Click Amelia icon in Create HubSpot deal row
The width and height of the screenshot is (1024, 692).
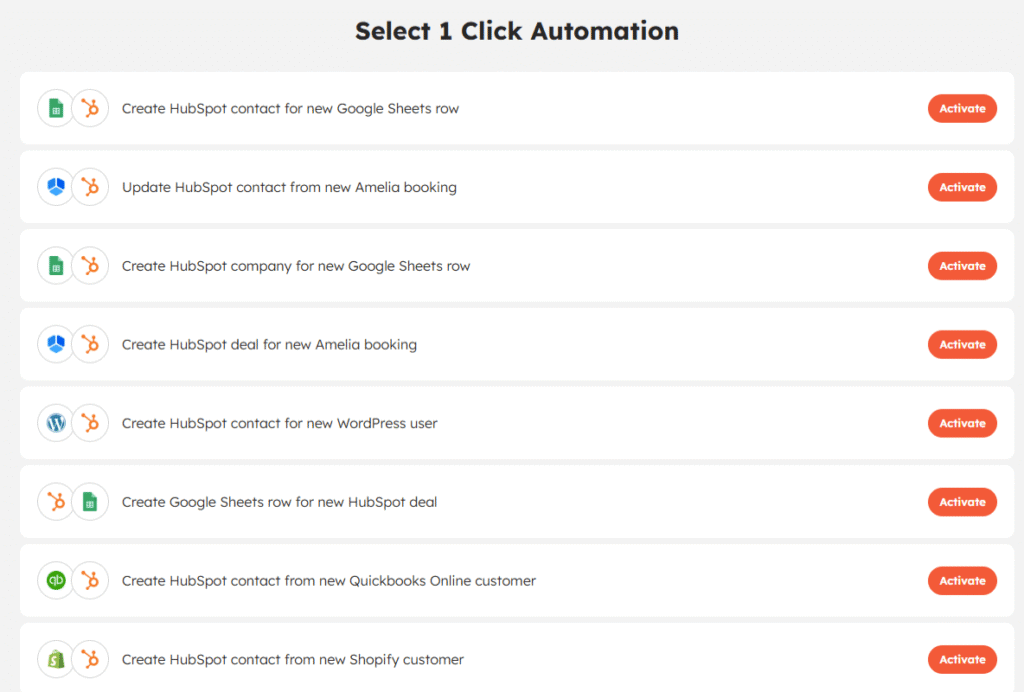pos(56,344)
